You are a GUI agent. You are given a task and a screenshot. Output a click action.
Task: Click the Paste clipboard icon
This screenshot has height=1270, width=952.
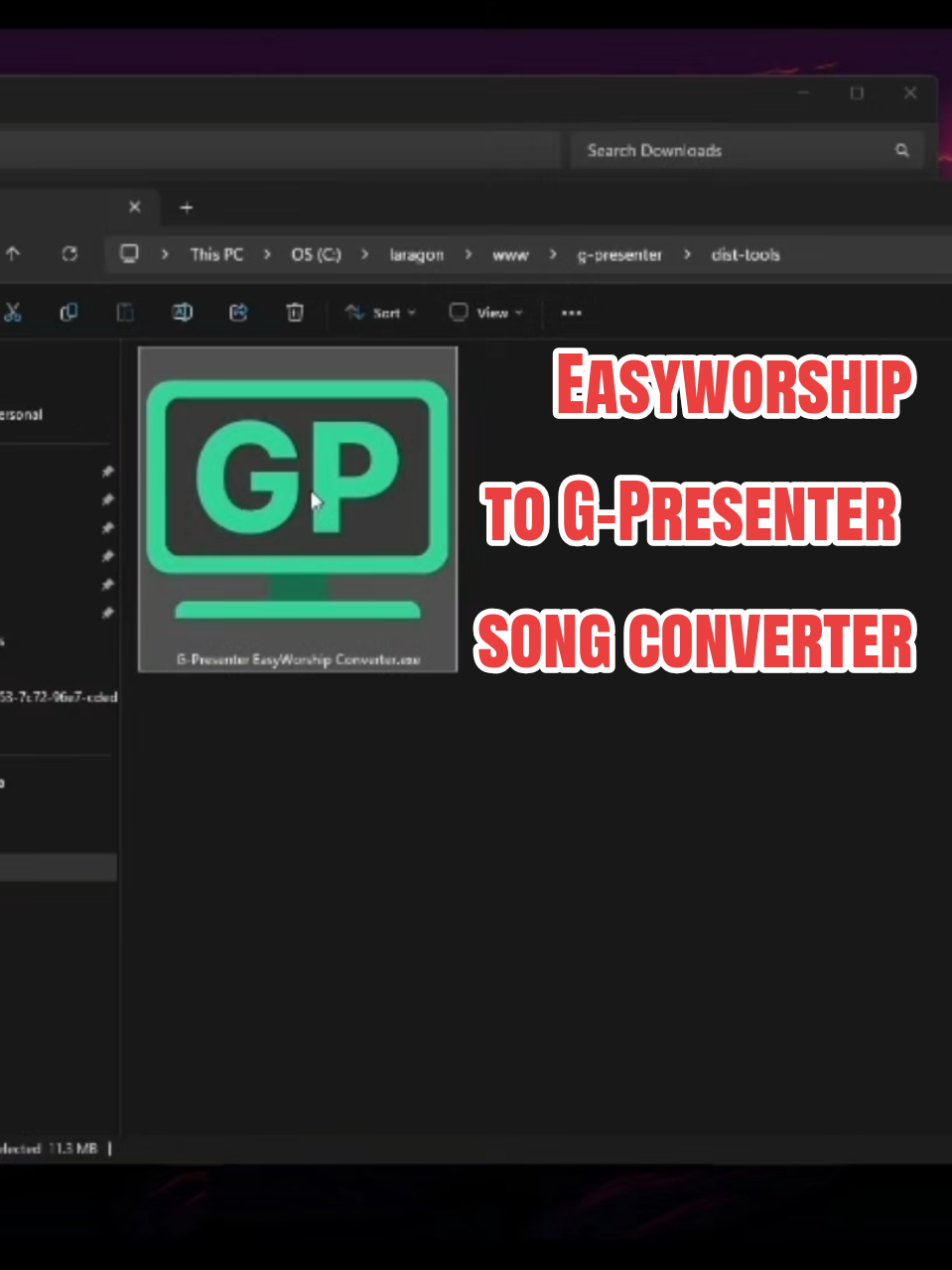coord(125,313)
